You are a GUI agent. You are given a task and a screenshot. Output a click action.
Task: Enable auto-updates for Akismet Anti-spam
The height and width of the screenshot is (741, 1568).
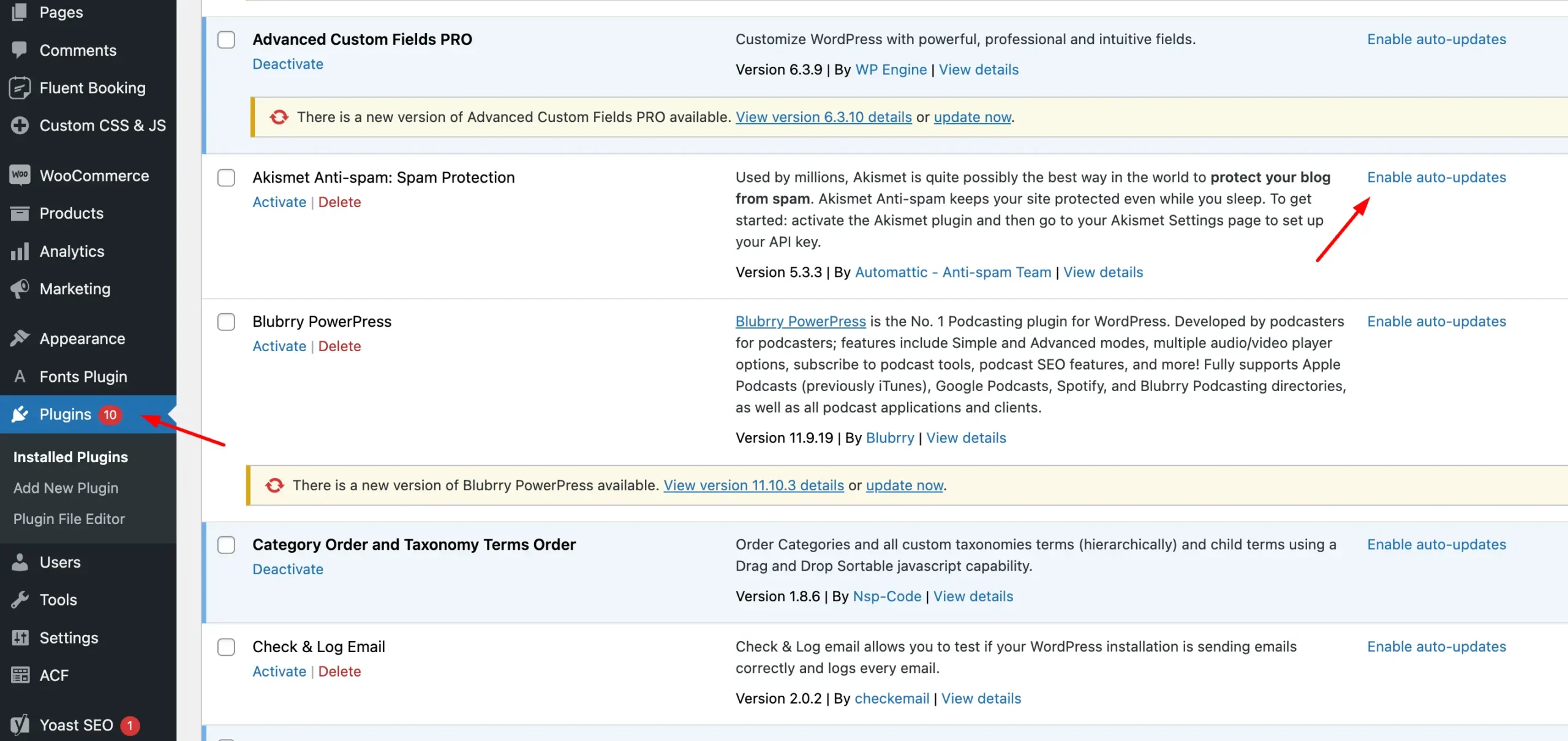[1436, 177]
